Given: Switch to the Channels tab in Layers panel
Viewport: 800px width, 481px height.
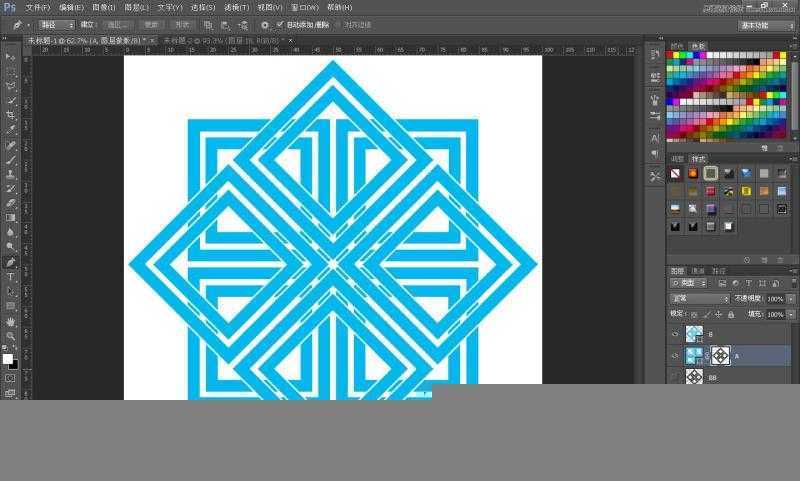Looking at the screenshot, I should tap(698, 271).
